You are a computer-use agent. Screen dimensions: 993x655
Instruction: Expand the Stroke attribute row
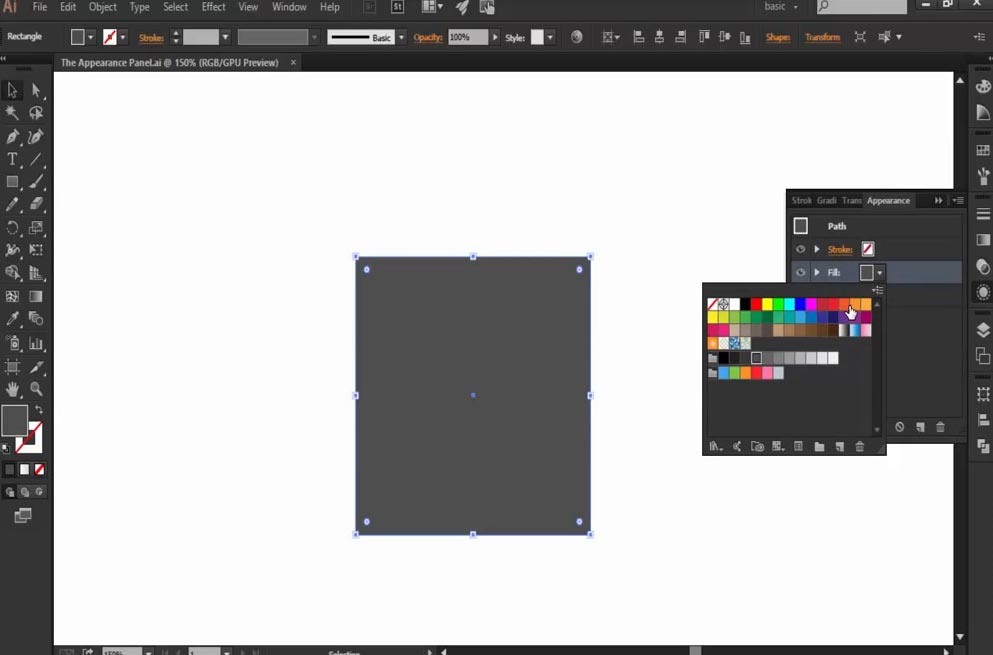817,249
